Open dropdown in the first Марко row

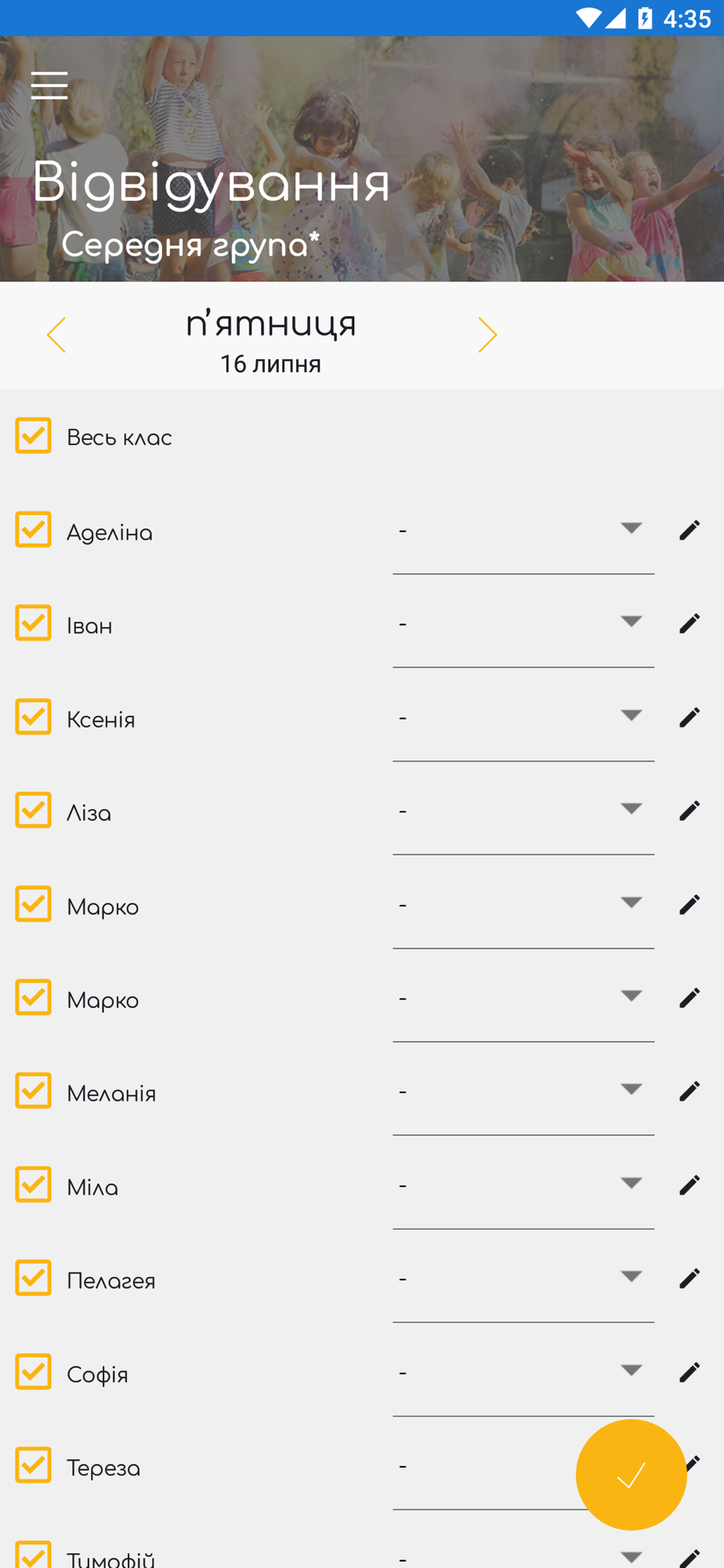coord(523,905)
